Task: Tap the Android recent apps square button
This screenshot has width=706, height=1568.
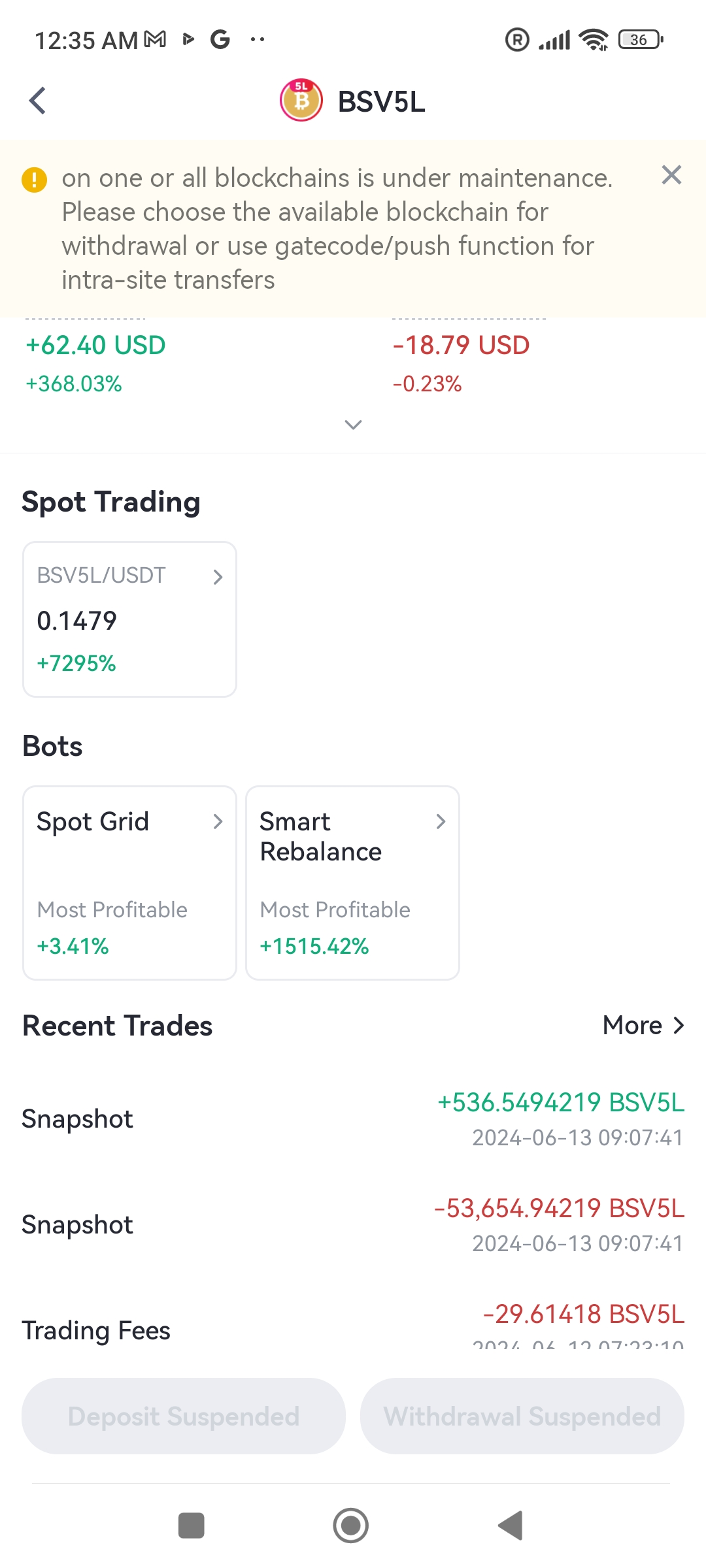Action: coord(192,1526)
